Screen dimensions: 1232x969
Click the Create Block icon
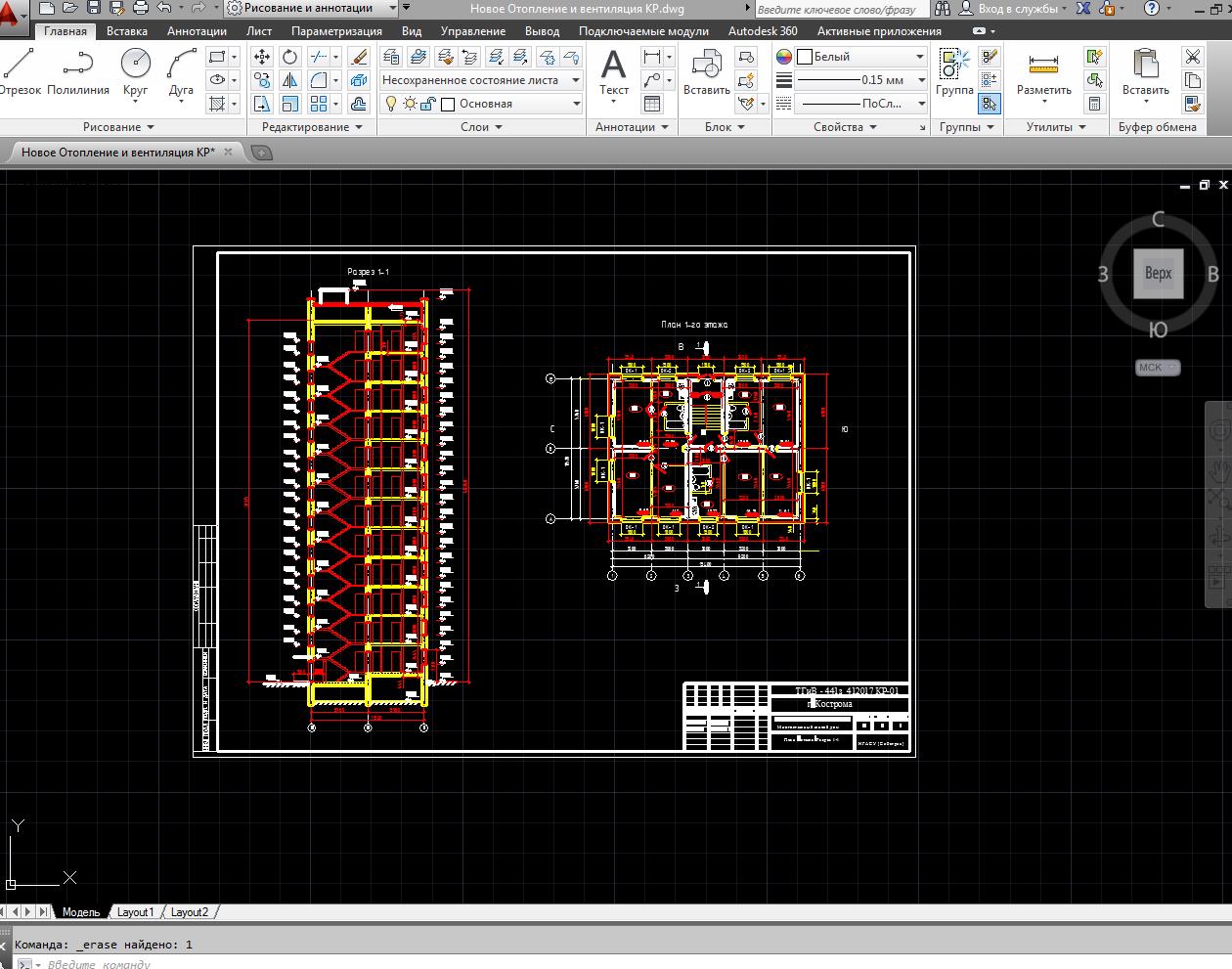click(x=746, y=57)
